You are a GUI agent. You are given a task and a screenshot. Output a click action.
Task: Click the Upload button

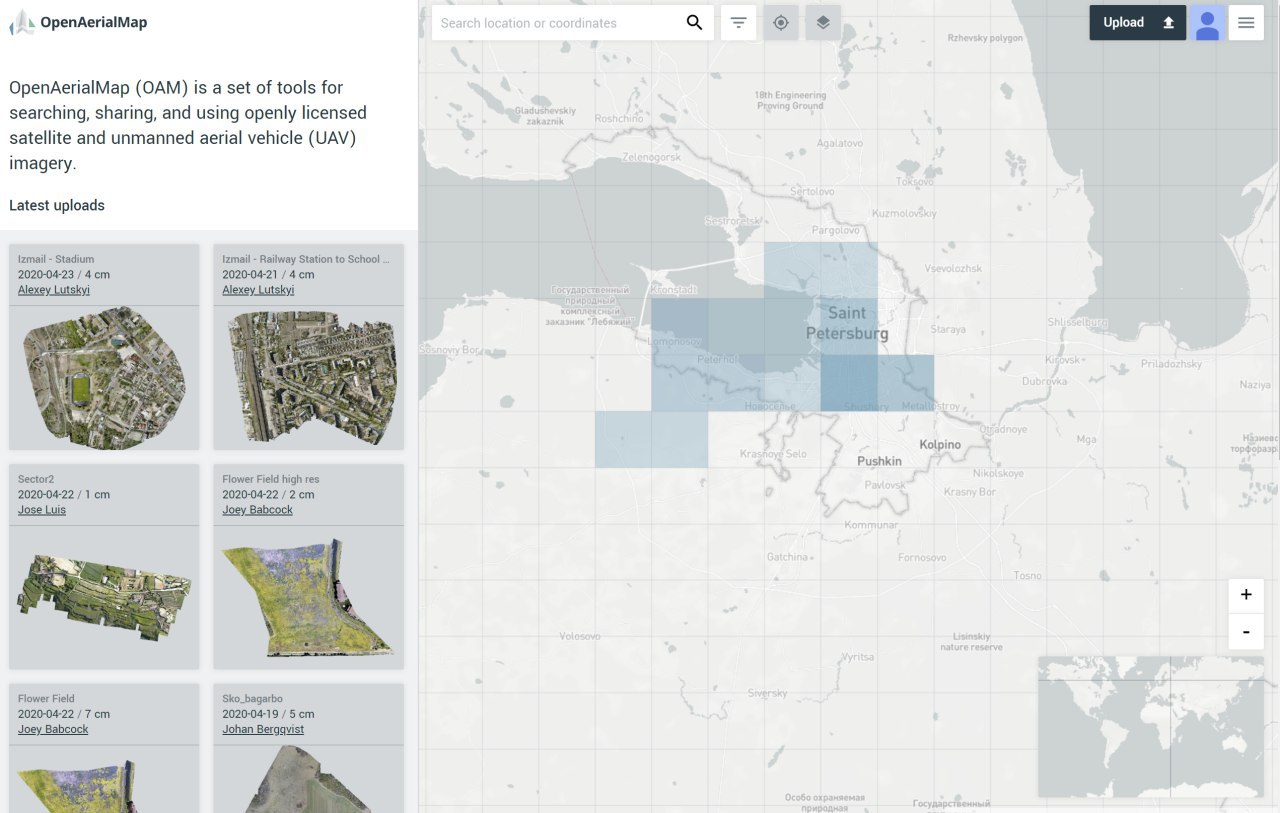[1138, 22]
